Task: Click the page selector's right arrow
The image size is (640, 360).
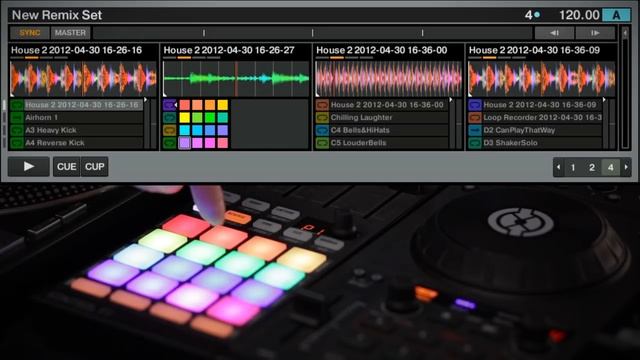Action: coord(626,167)
